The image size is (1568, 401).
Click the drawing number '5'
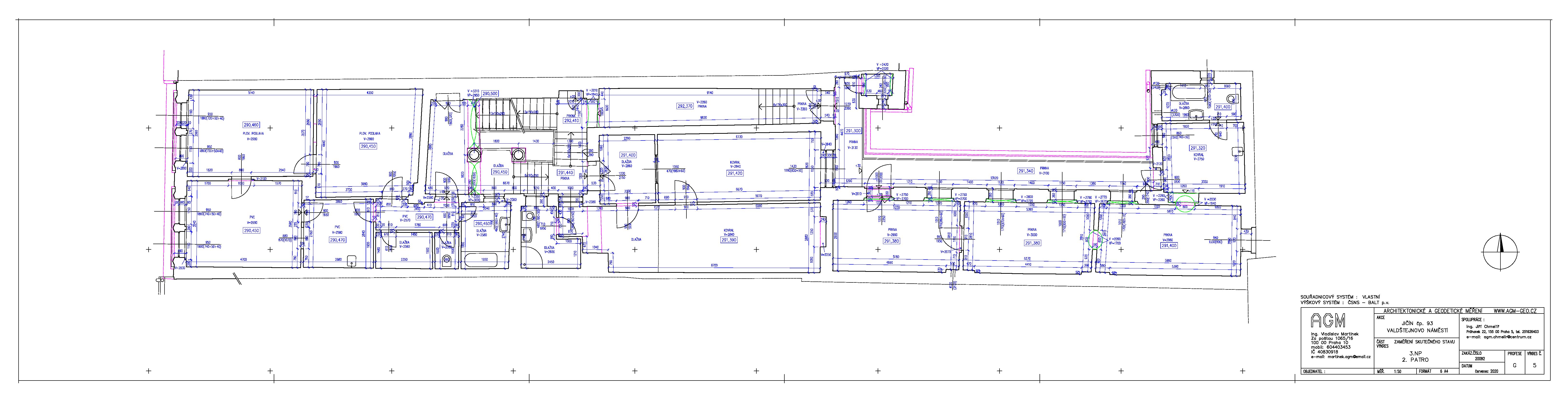1534,366
